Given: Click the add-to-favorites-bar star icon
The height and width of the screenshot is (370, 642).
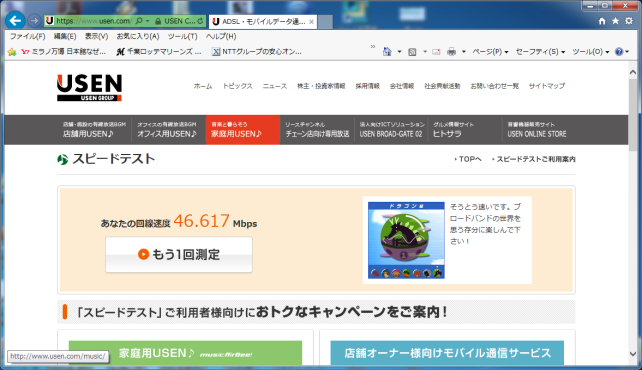Looking at the screenshot, I should click(x=12, y=52).
